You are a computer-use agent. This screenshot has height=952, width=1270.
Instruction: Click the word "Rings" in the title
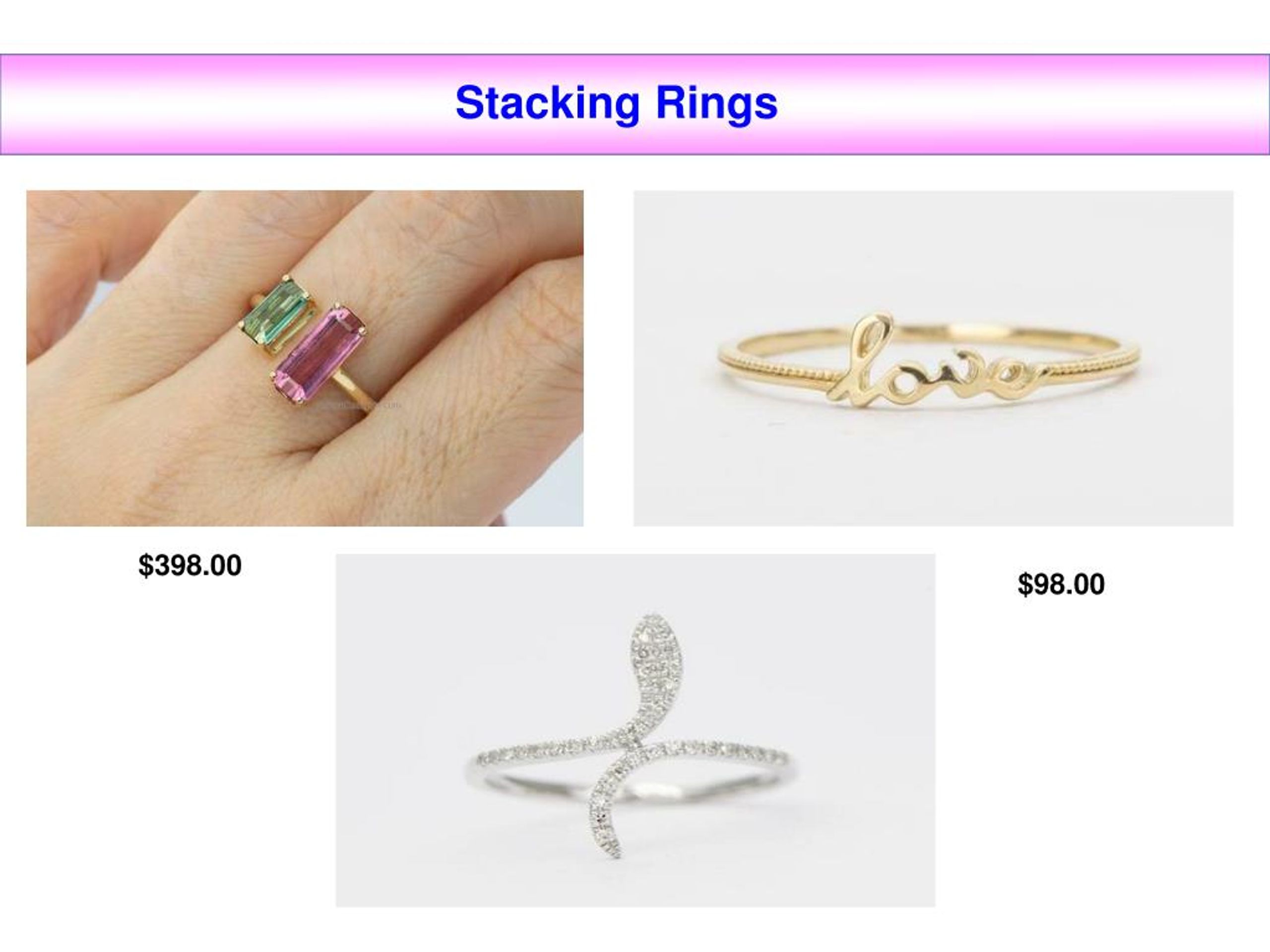(x=717, y=104)
